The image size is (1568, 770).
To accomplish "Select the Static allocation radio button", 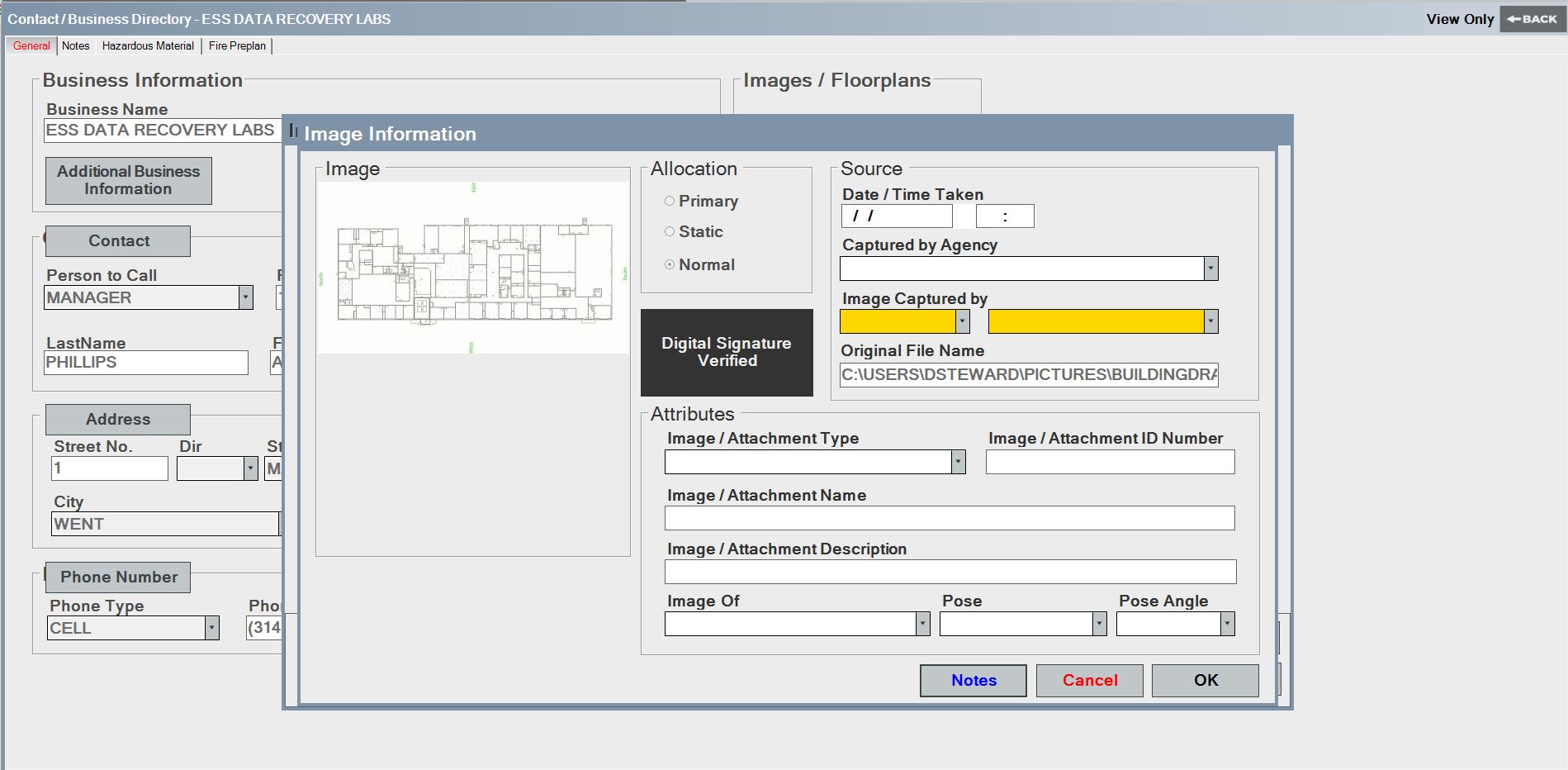I will point(670,231).
